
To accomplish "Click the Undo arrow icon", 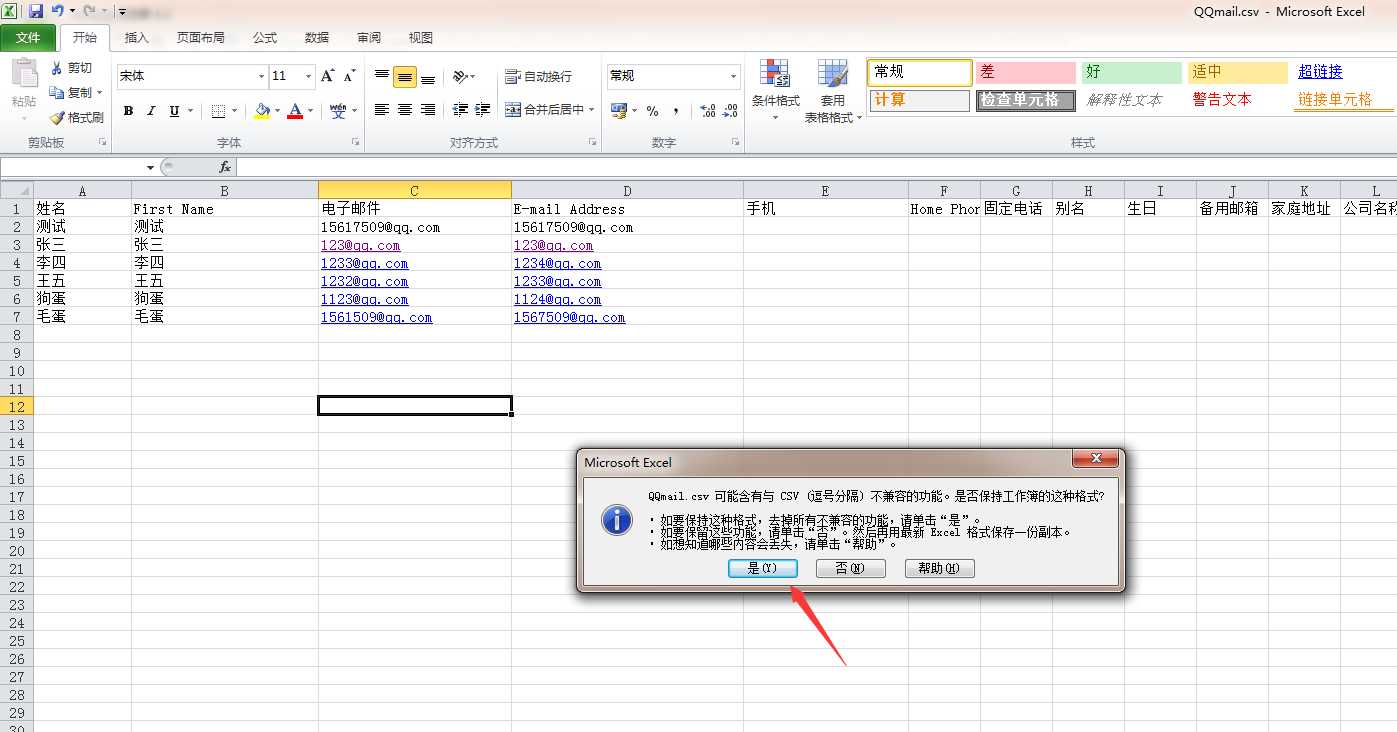I will point(58,11).
